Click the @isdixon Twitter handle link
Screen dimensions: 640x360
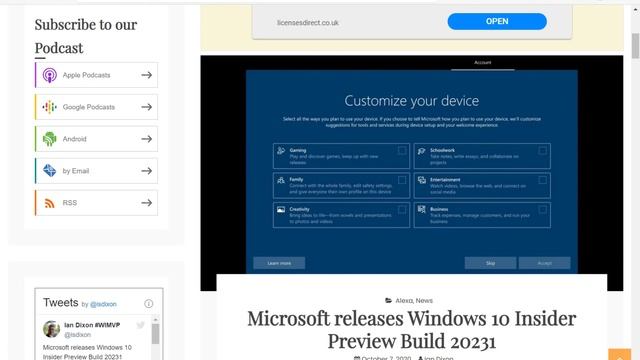pos(103,304)
